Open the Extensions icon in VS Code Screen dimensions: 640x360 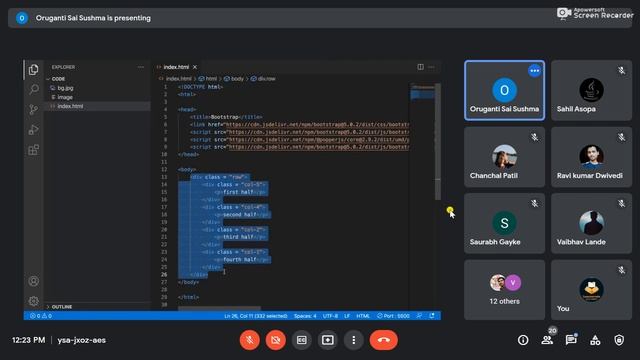point(34,150)
